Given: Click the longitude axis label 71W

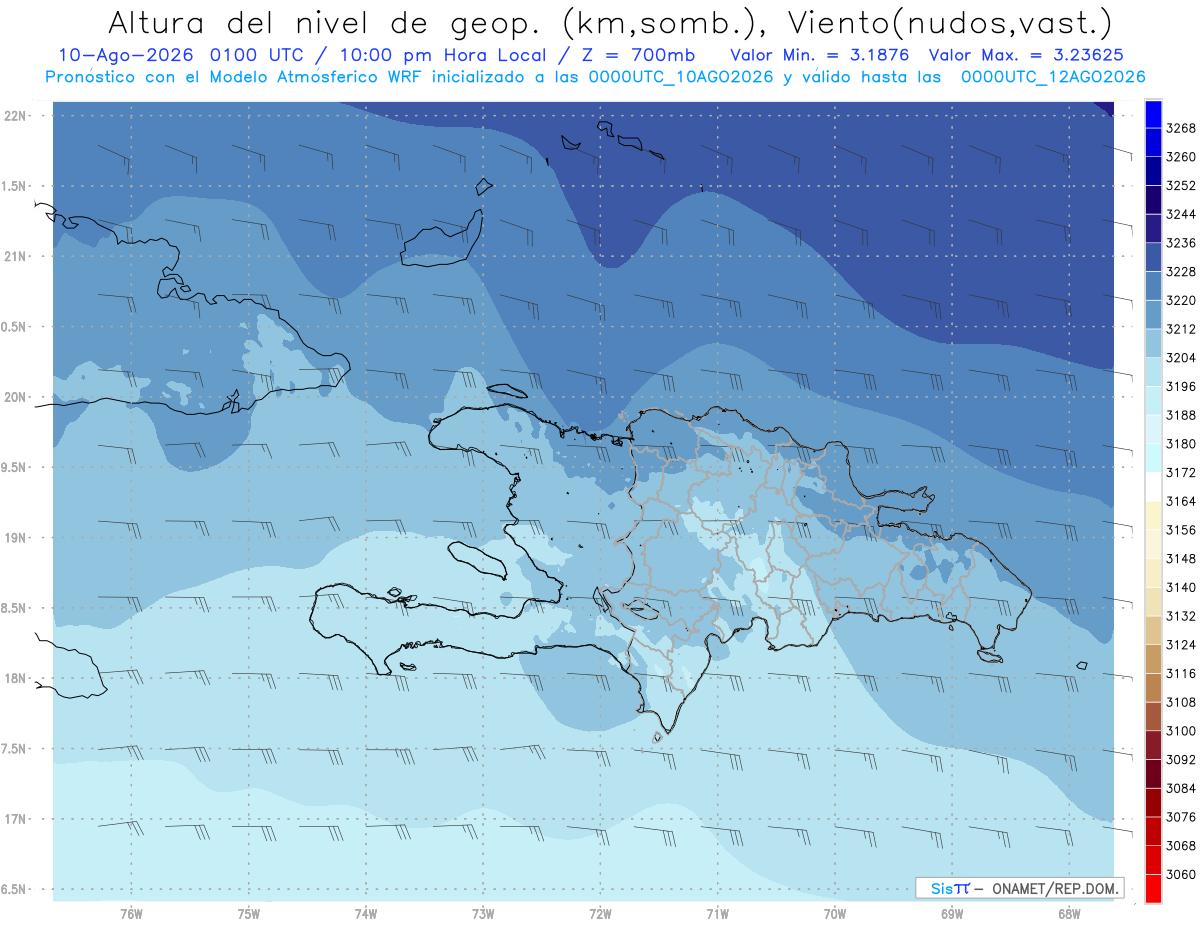Looking at the screenshot, I should click(717, 914).
